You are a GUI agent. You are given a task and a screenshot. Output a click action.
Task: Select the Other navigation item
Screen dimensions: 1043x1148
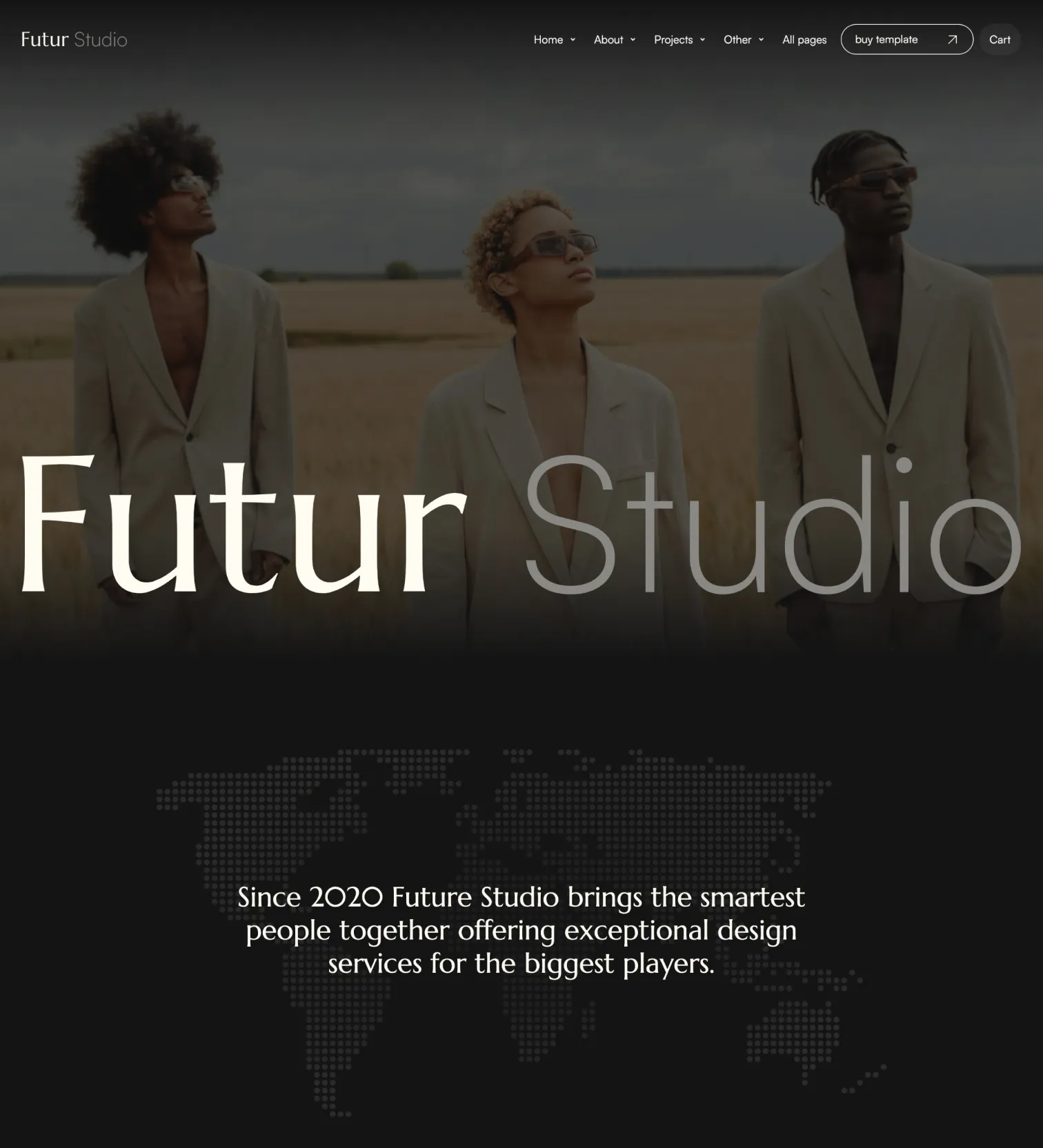coord(737,40)
